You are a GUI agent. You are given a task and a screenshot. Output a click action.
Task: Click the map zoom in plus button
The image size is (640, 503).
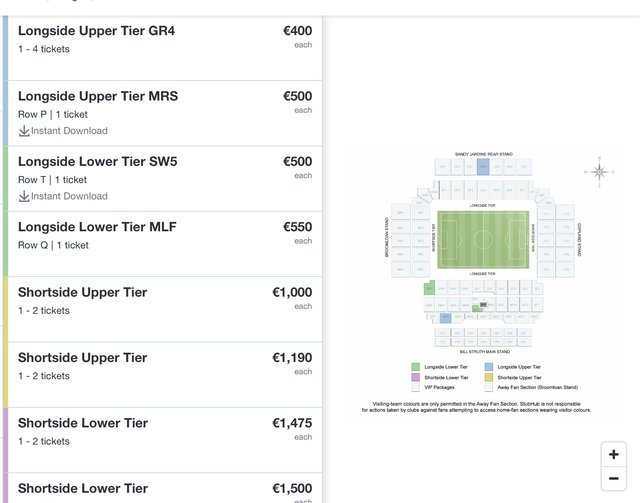[613, 454]
